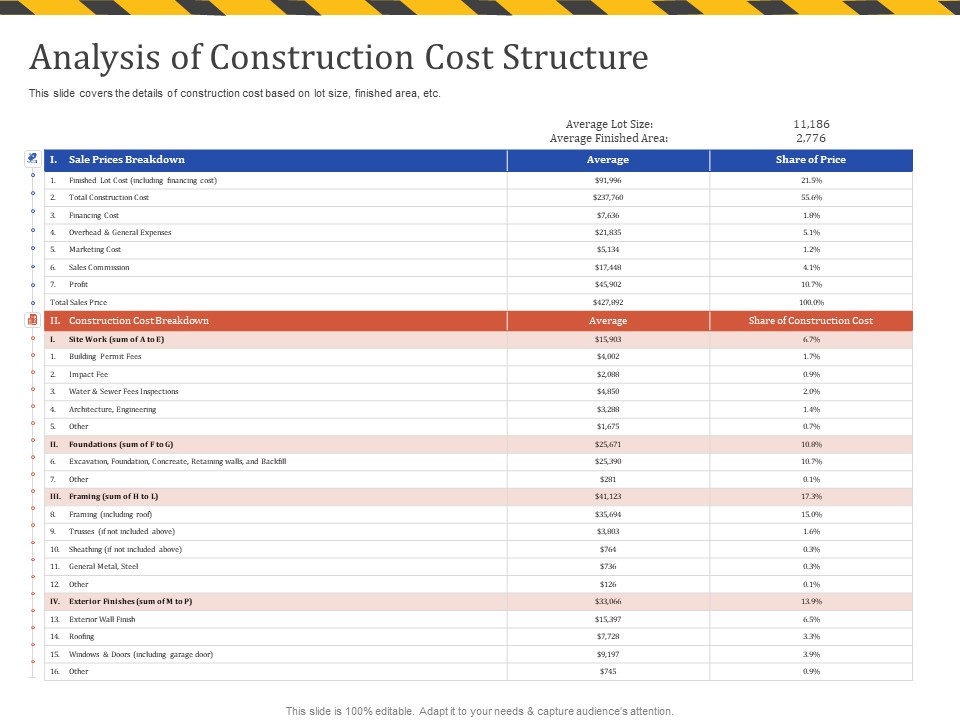960x720 pixels.
Task: Click 'Architecture, Engineering' row label
Action: [113, 410]
